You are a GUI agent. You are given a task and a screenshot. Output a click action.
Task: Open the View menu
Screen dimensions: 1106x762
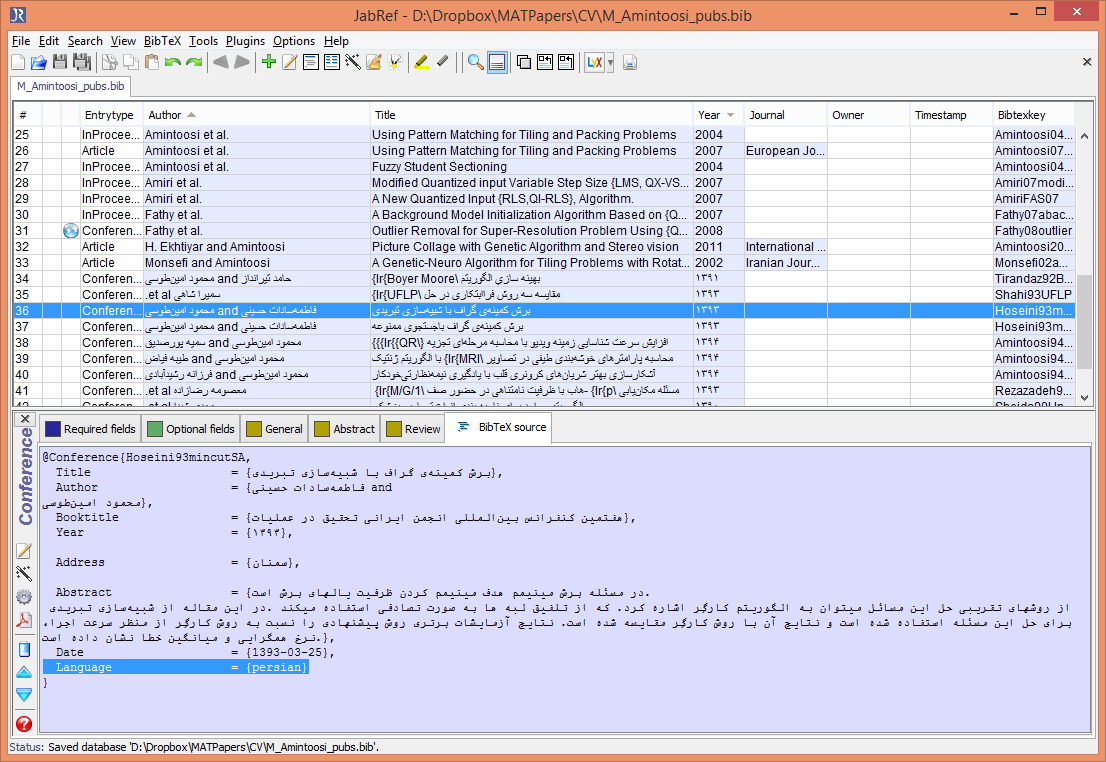123,41
